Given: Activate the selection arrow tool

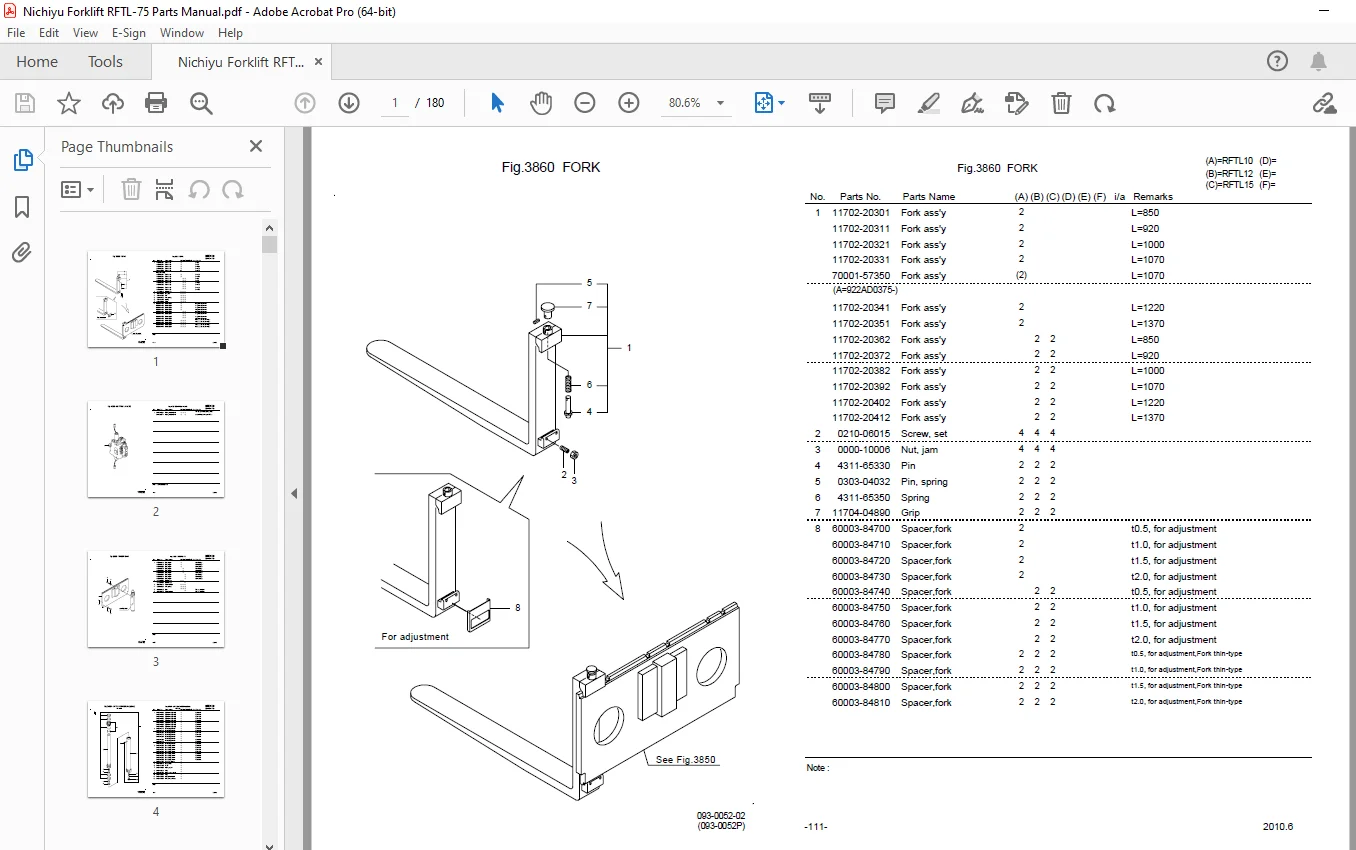Looking at the screenshot, I should click(x=497, y=103).
